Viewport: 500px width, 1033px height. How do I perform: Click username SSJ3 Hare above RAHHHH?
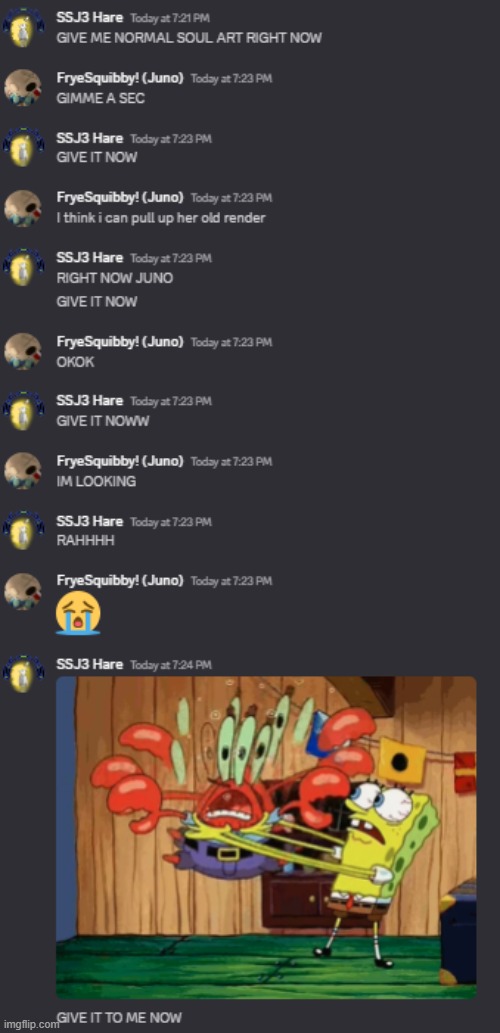point(90,521)
